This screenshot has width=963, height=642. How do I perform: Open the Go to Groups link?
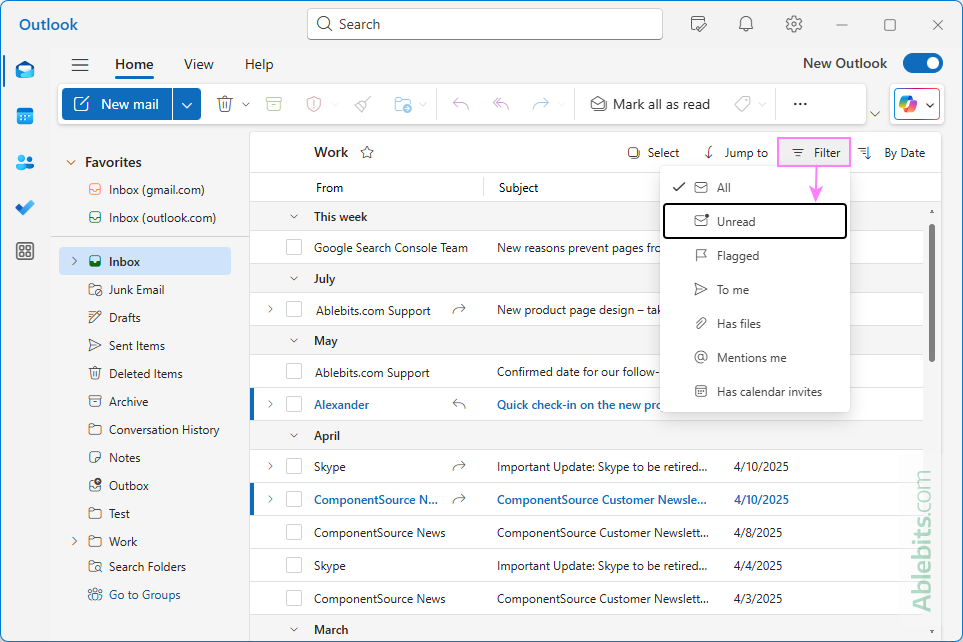click(144, 595)
